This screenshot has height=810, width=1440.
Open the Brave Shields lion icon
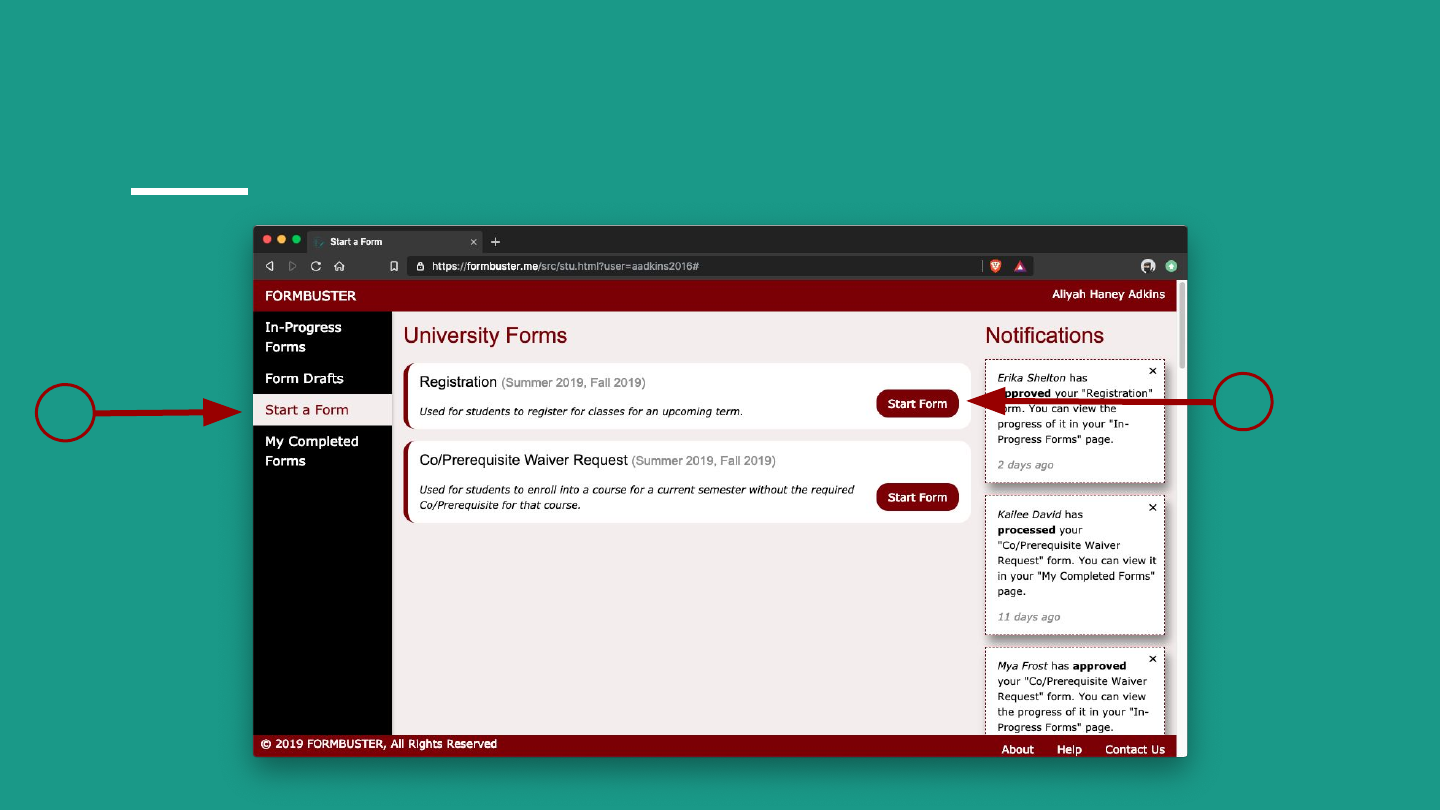coord(995,266)
